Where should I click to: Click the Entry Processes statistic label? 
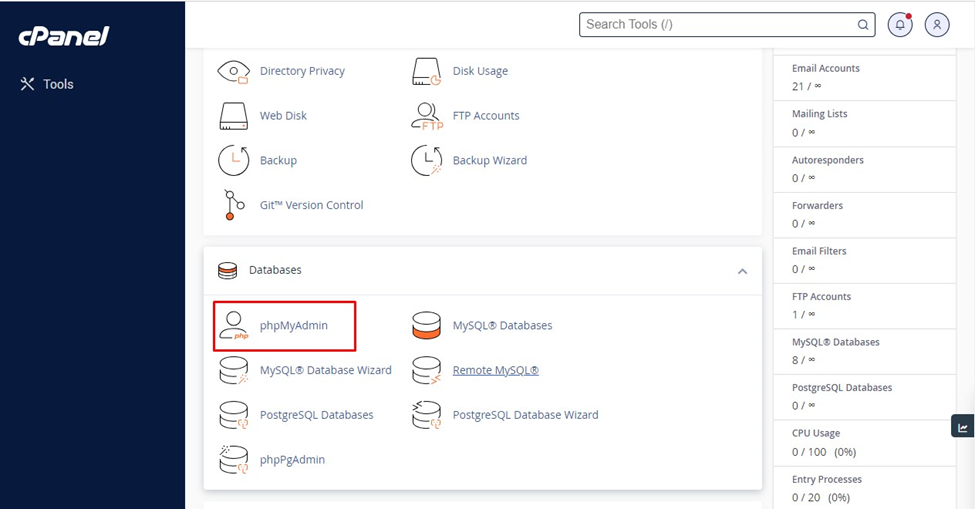(826, 479)
